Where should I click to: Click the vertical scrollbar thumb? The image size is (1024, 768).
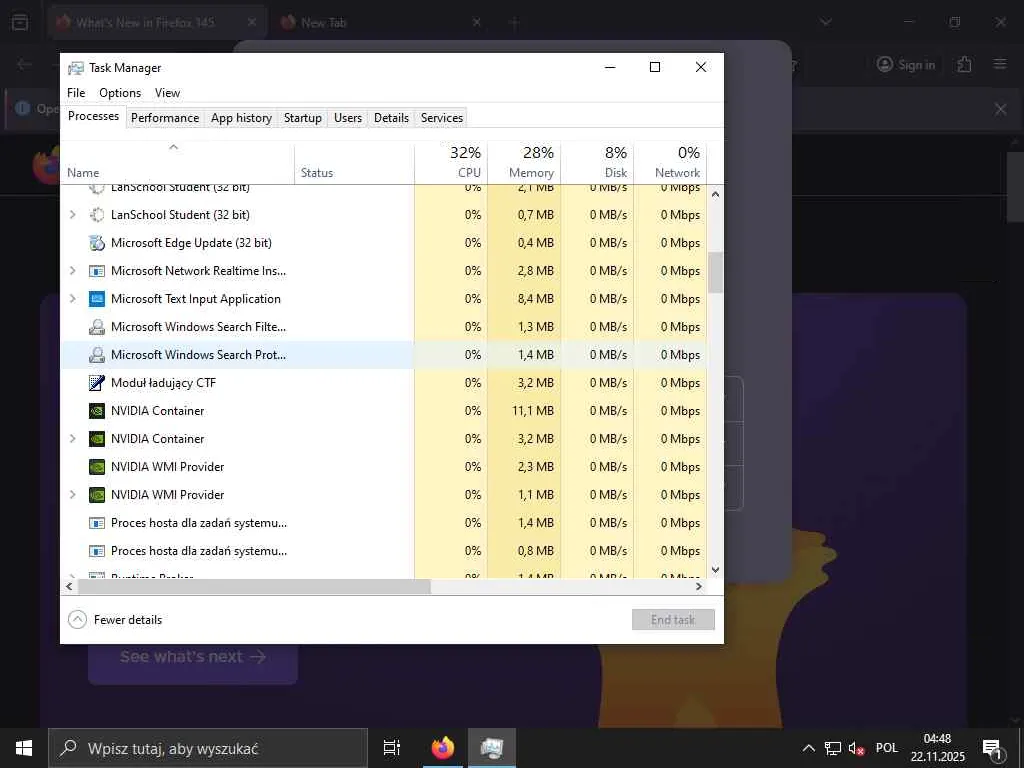tap(716, 272)
